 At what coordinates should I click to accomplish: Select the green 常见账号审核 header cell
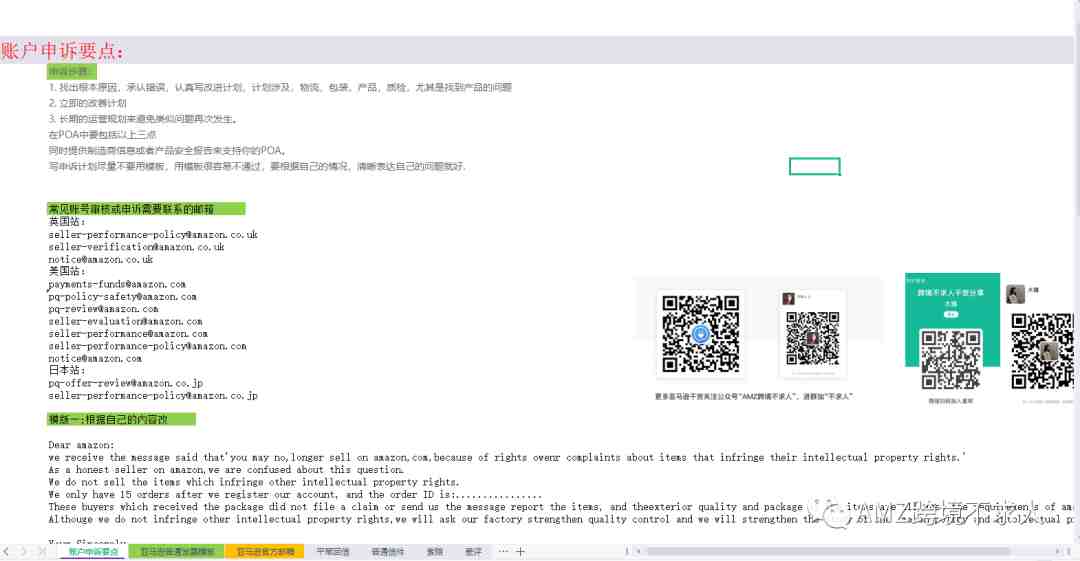[x=146, y=209]
